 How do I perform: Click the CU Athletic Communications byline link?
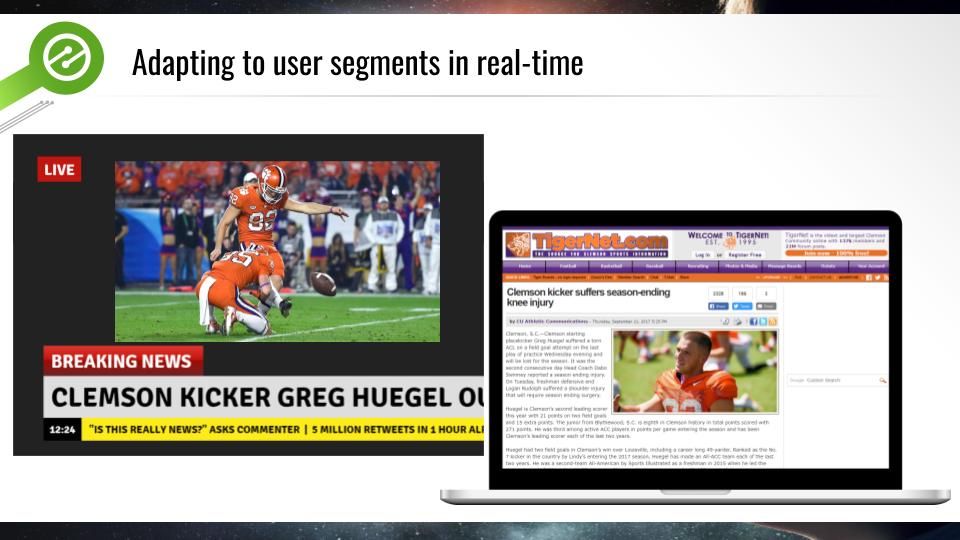[552, 321]
